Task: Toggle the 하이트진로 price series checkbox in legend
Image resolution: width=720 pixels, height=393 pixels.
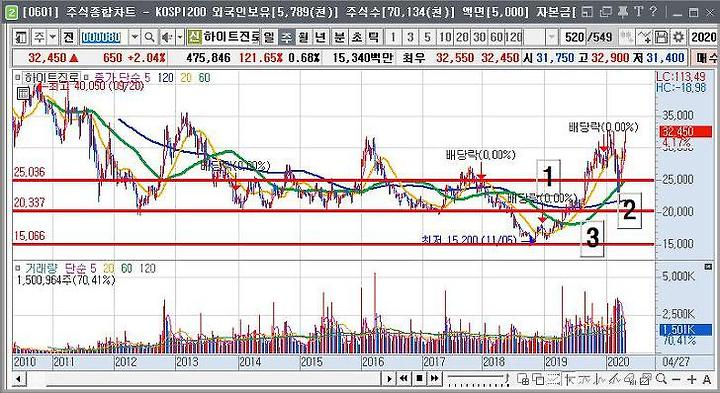Action: click(x=18, y=78)
